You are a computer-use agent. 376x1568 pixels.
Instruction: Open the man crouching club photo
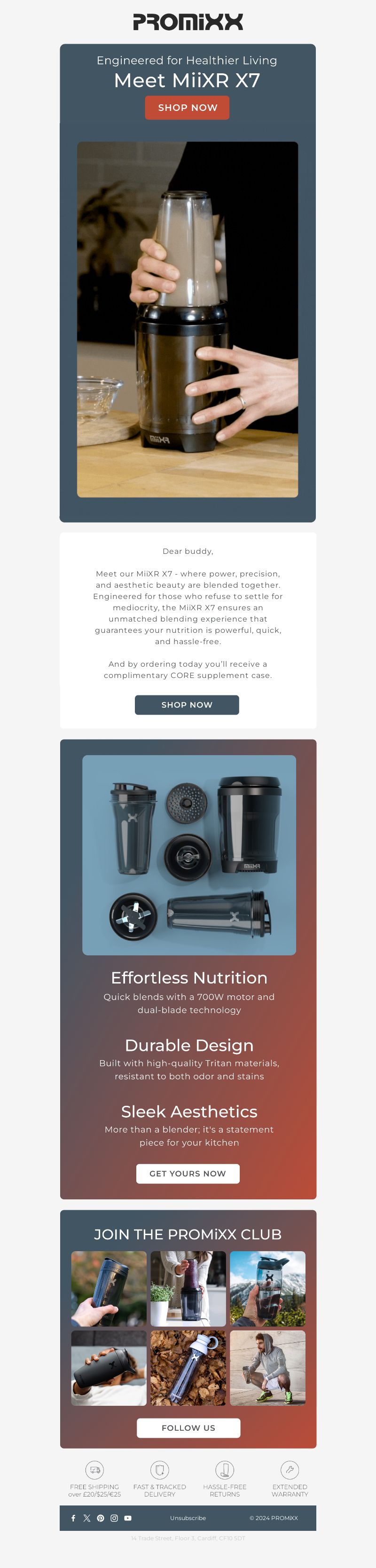point(268,1368)
